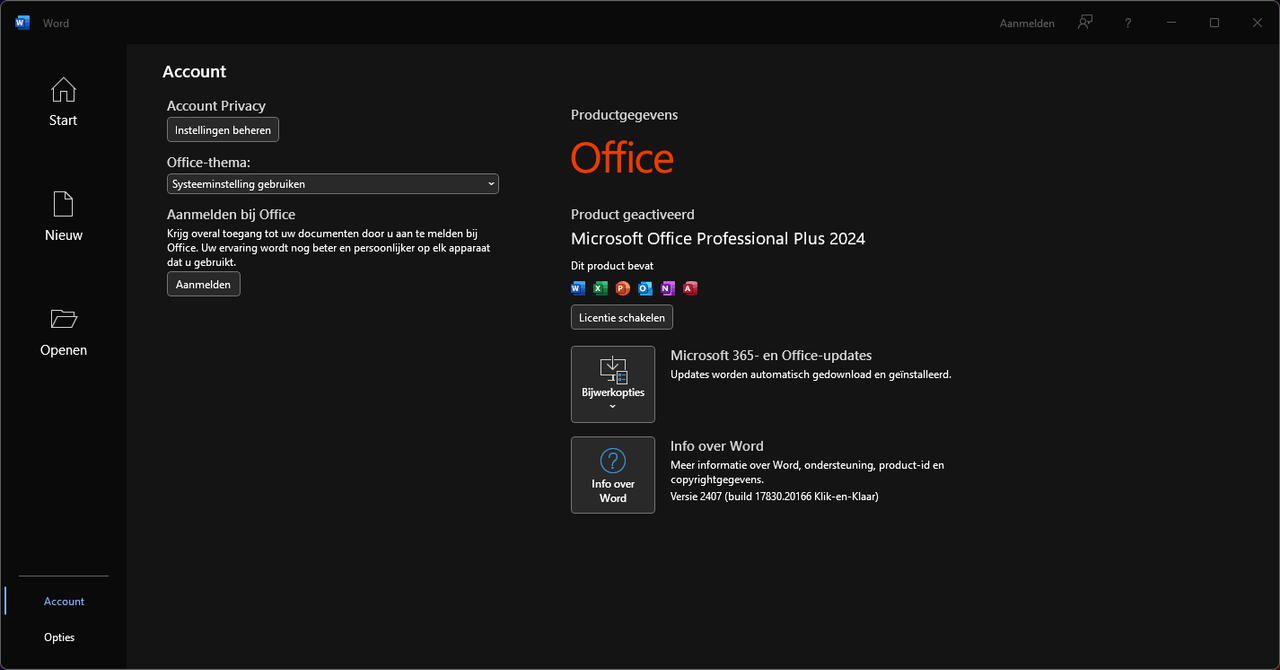Screen dimensions: 1280x670
Task: Click the version text Versie 2407
Action: click(774, 496)
